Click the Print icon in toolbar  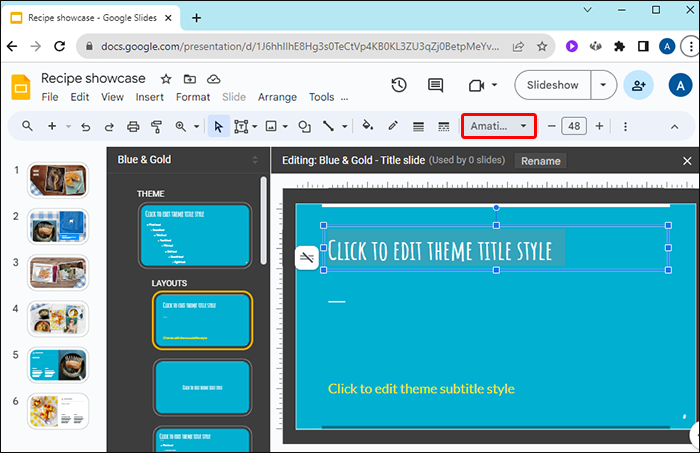point(133,126)
